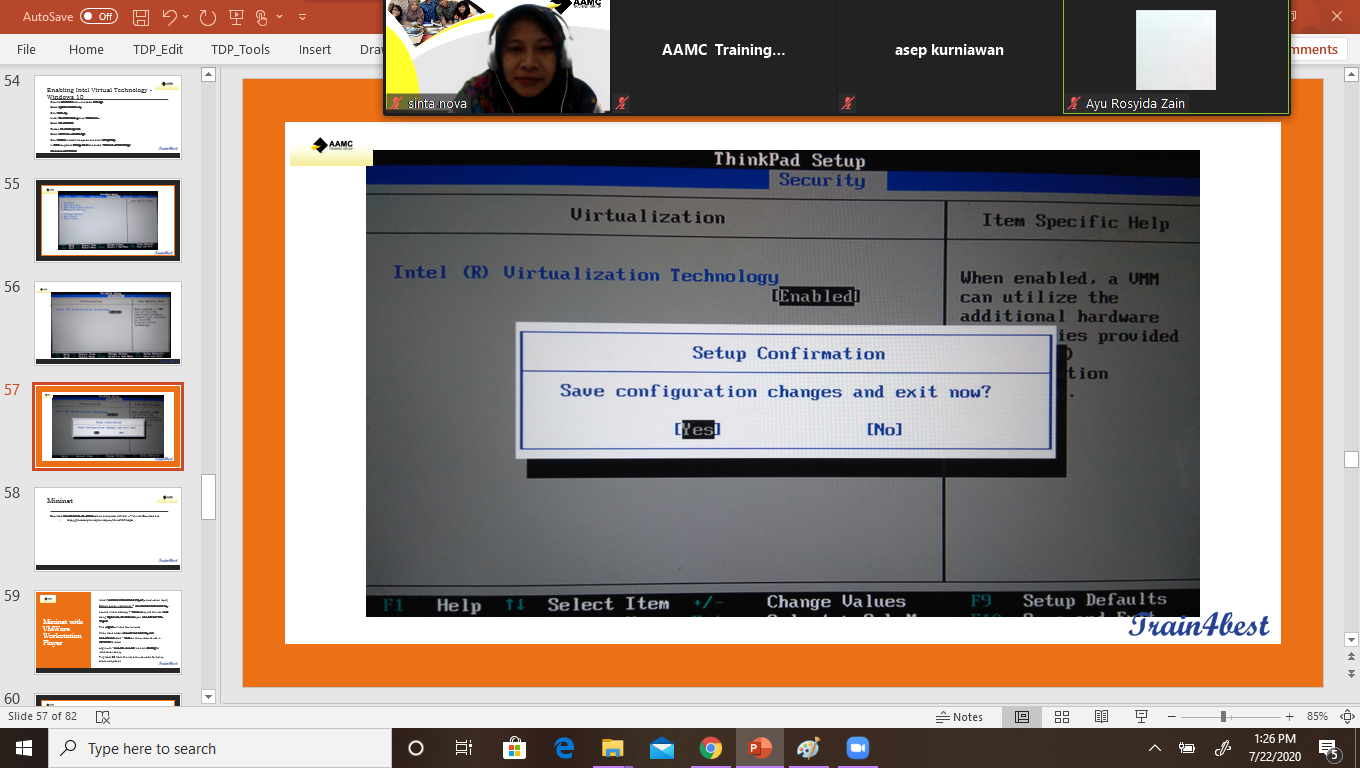Open the Zoom app in the taskbar
1360x768 pixels.
click(857, 748)
